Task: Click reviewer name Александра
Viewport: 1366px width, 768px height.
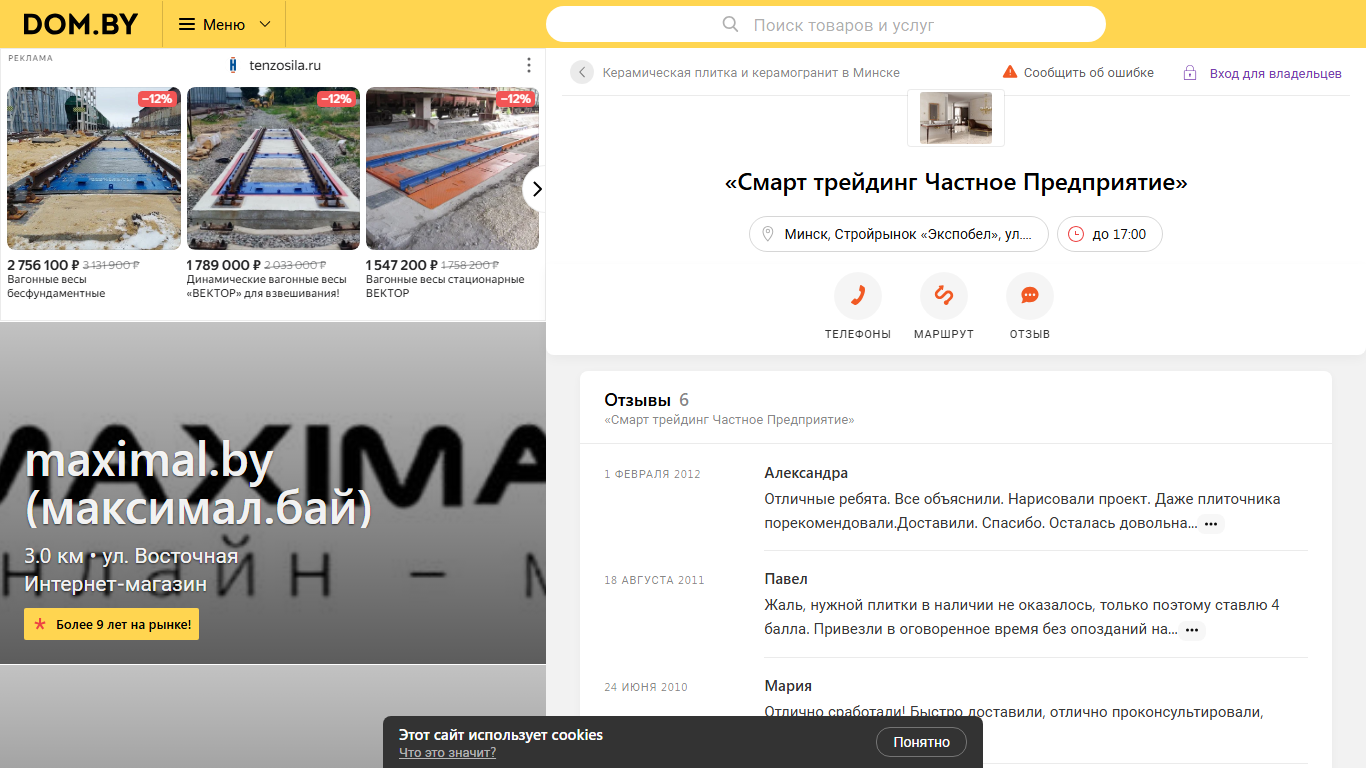Action: (x=806, y=473)
